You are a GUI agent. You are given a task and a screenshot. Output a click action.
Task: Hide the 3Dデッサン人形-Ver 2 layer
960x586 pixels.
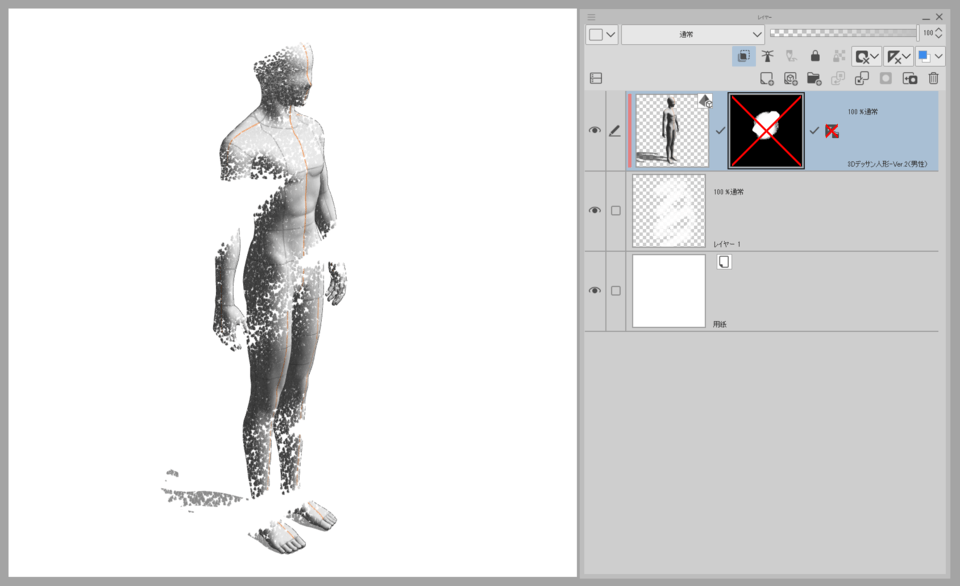click(595, 130)
